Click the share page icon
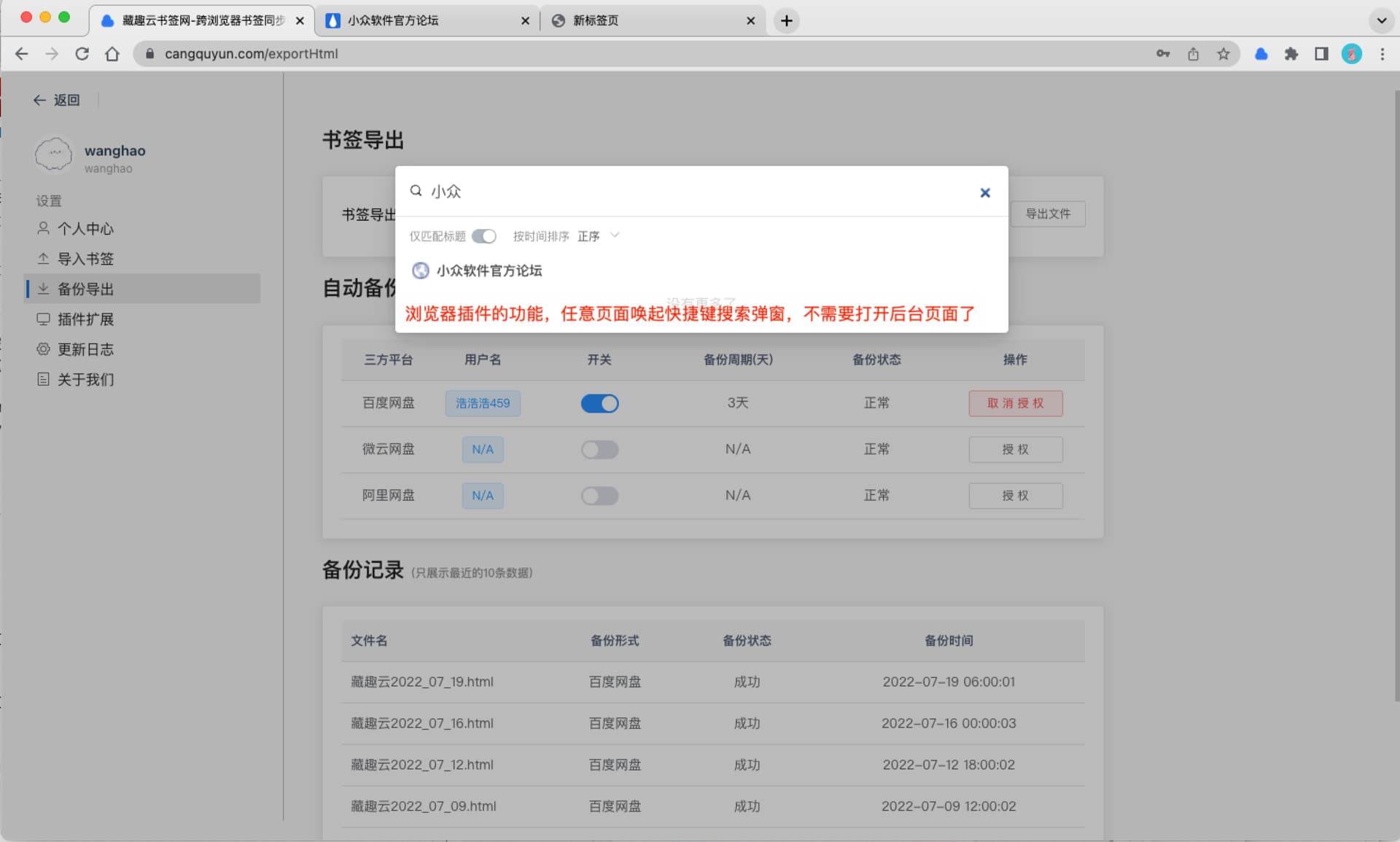This screenshot has width=1400, height=842. (x=1193, y=54)
